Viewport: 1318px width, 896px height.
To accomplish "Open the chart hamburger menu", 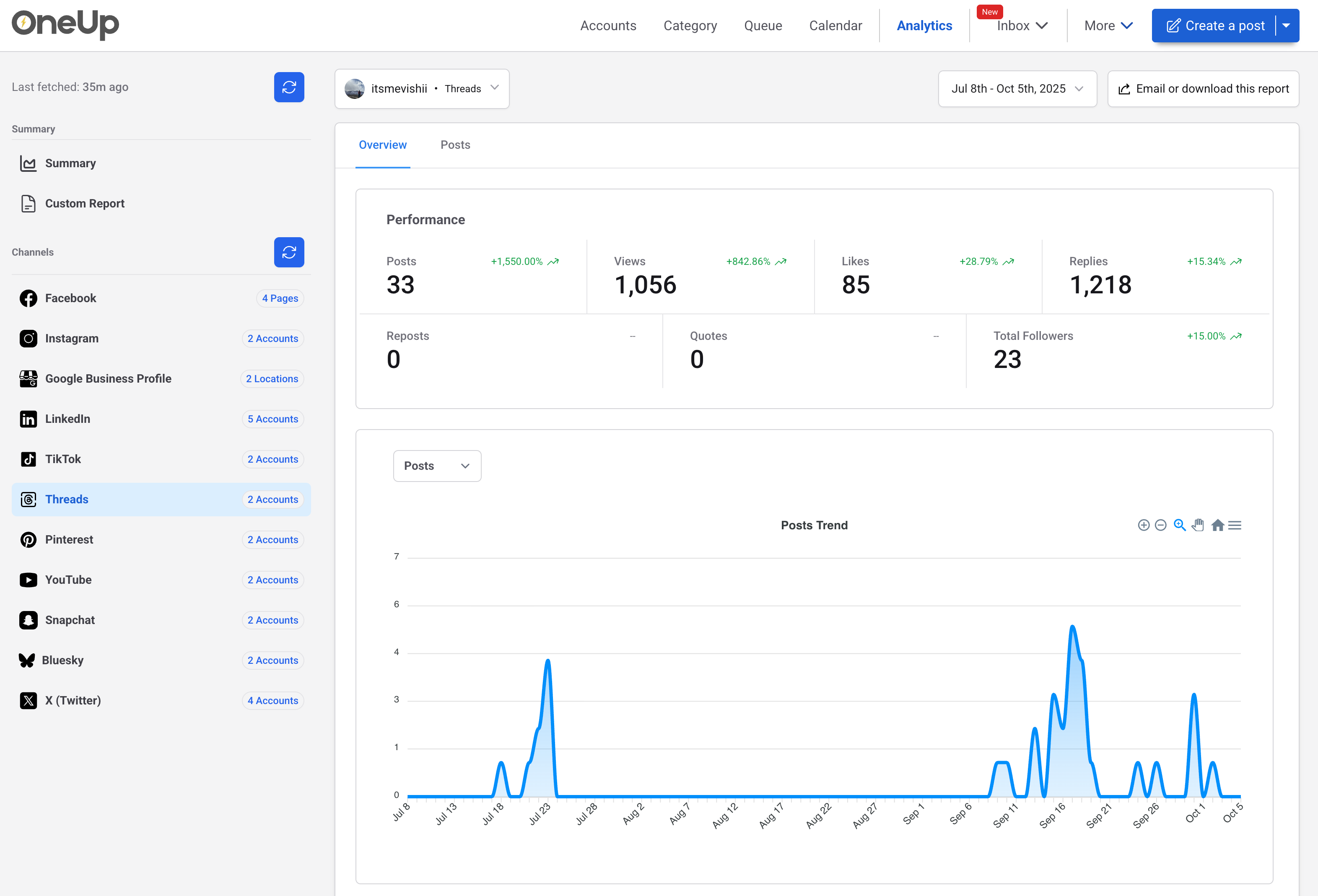I will coord(1235,525).
